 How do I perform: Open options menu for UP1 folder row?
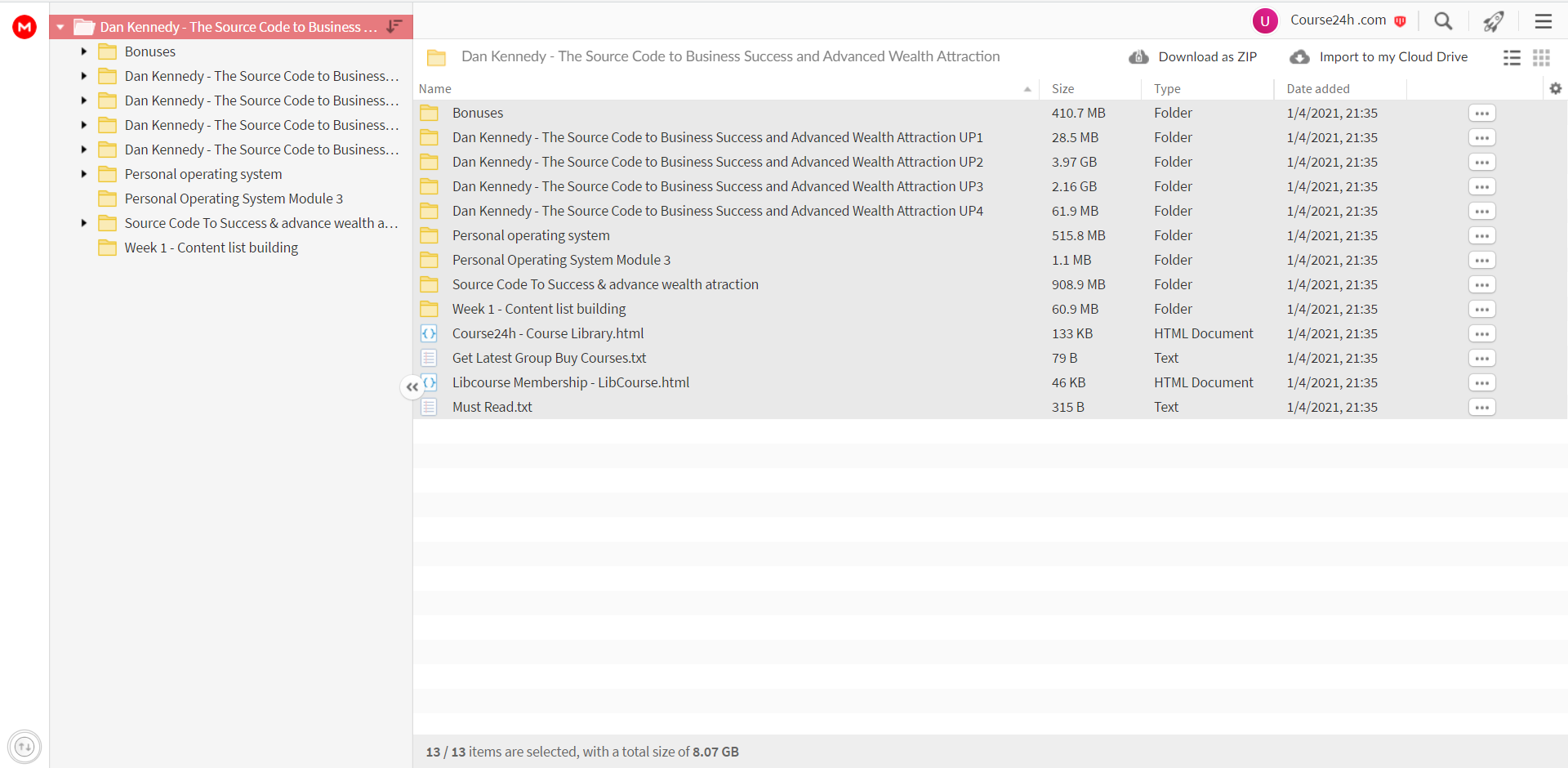(x=1482, y=138)
